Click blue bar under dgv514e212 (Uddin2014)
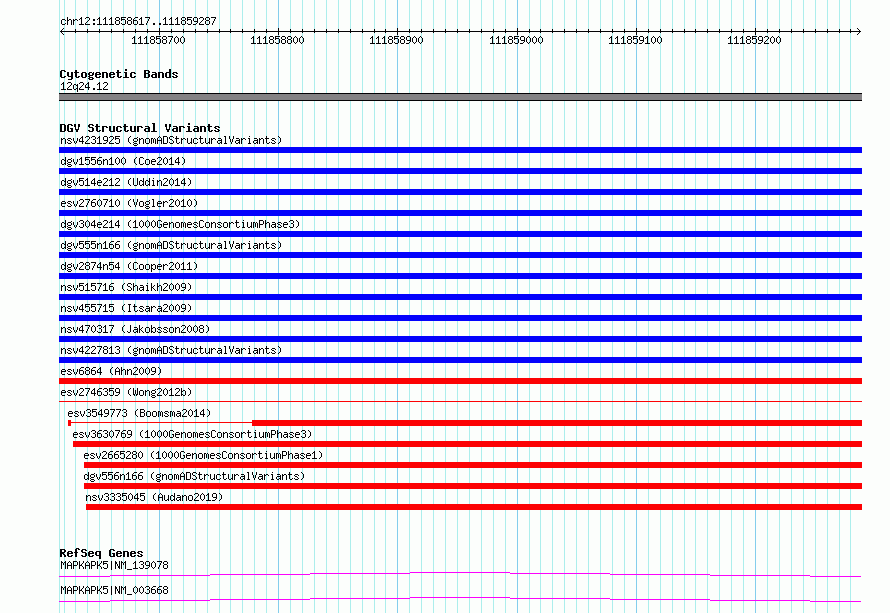 (460, 192)
